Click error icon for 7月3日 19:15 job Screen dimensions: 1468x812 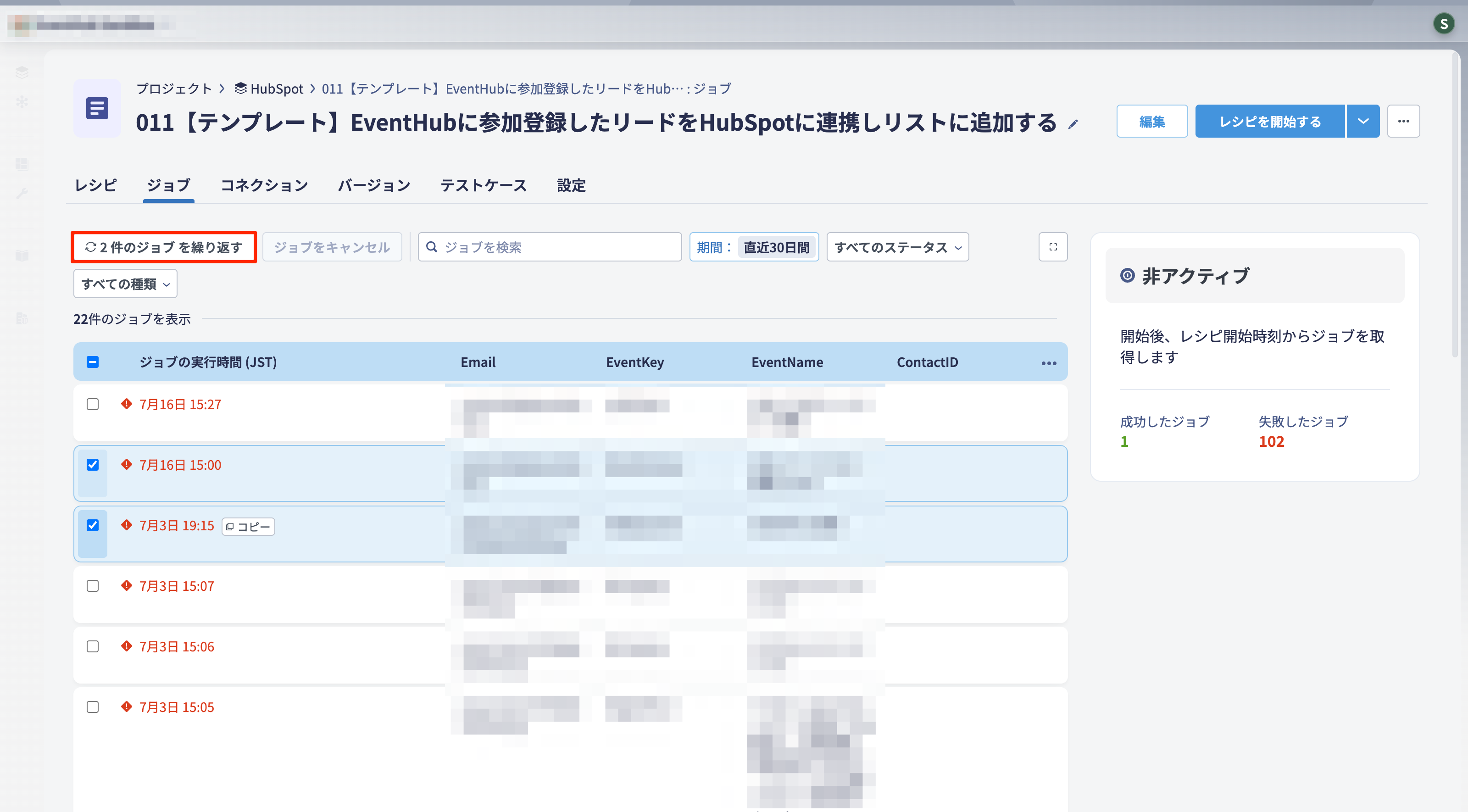(127, 525)
